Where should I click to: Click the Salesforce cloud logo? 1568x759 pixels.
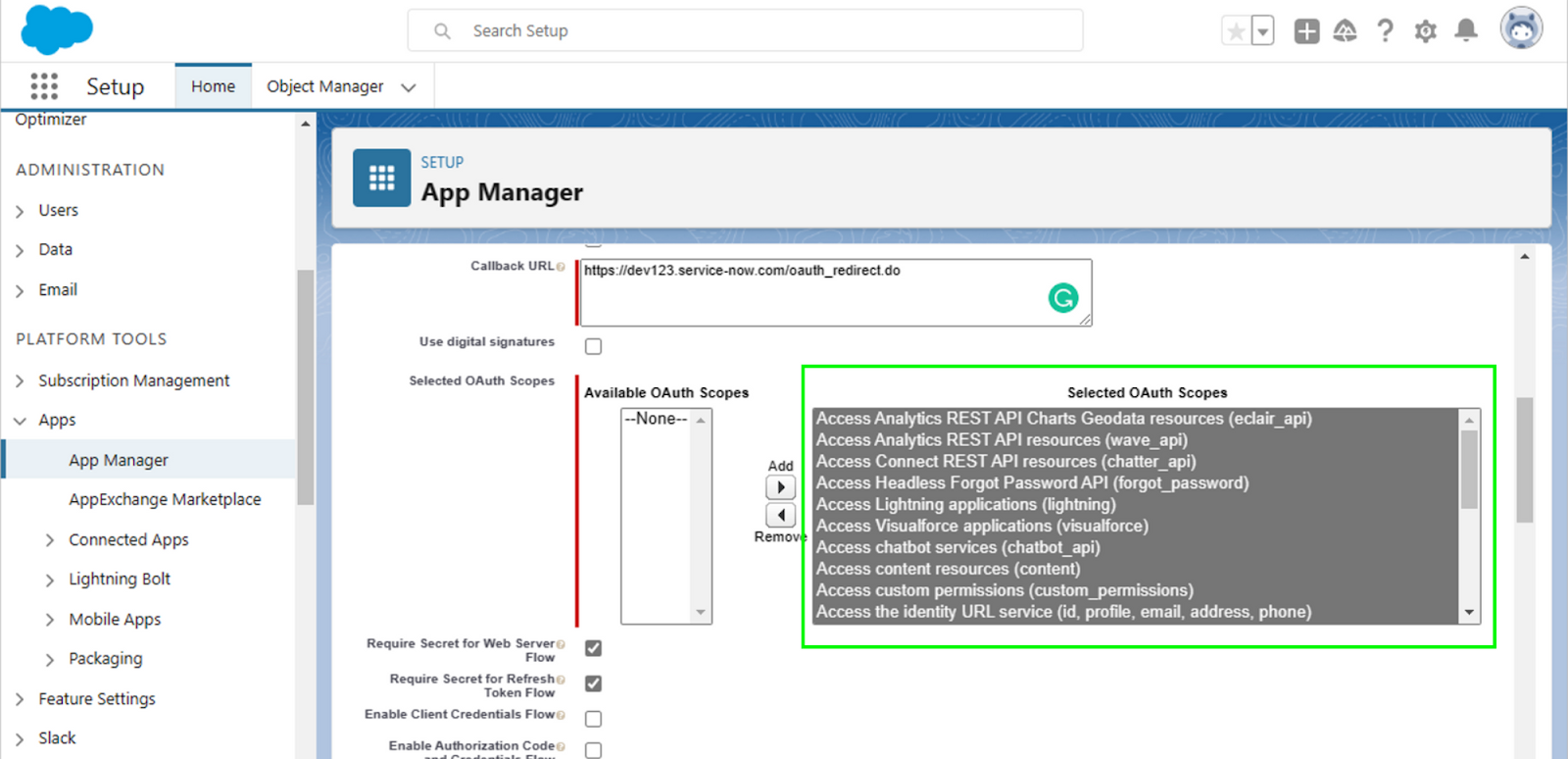pyautogui.click(x=57, y=29)
